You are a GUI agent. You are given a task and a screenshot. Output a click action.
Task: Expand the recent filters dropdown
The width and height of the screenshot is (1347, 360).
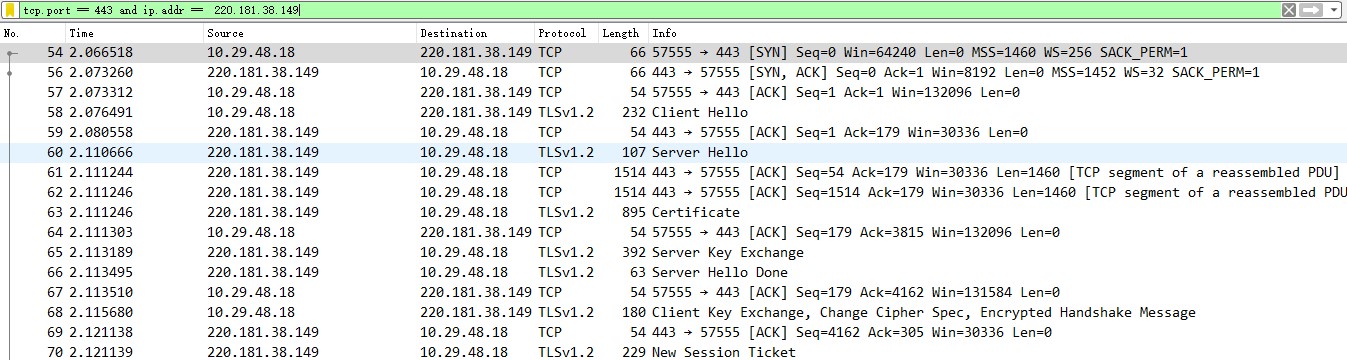(1334, 10)
